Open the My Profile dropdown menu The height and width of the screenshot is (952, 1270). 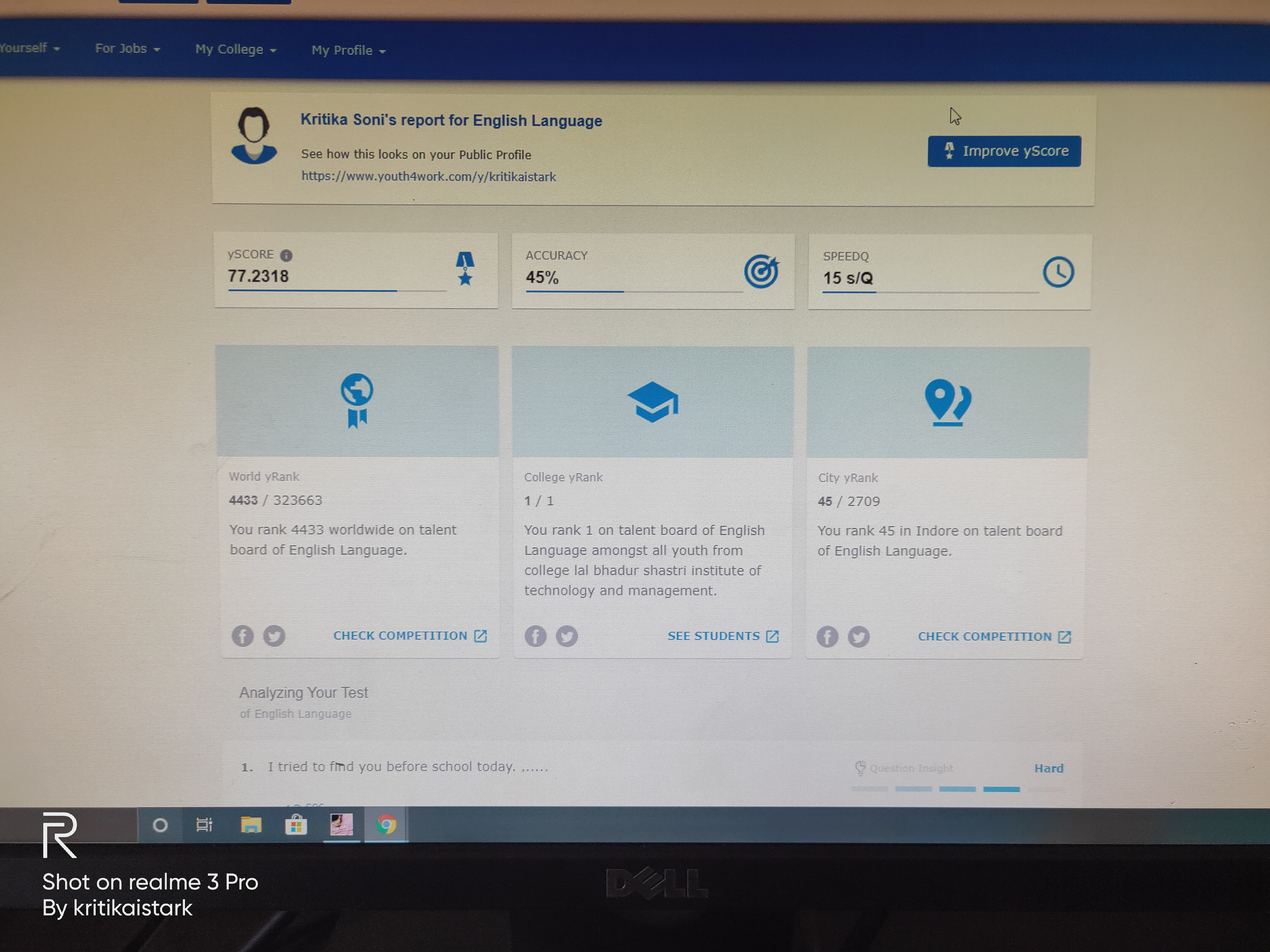(348, 50)
